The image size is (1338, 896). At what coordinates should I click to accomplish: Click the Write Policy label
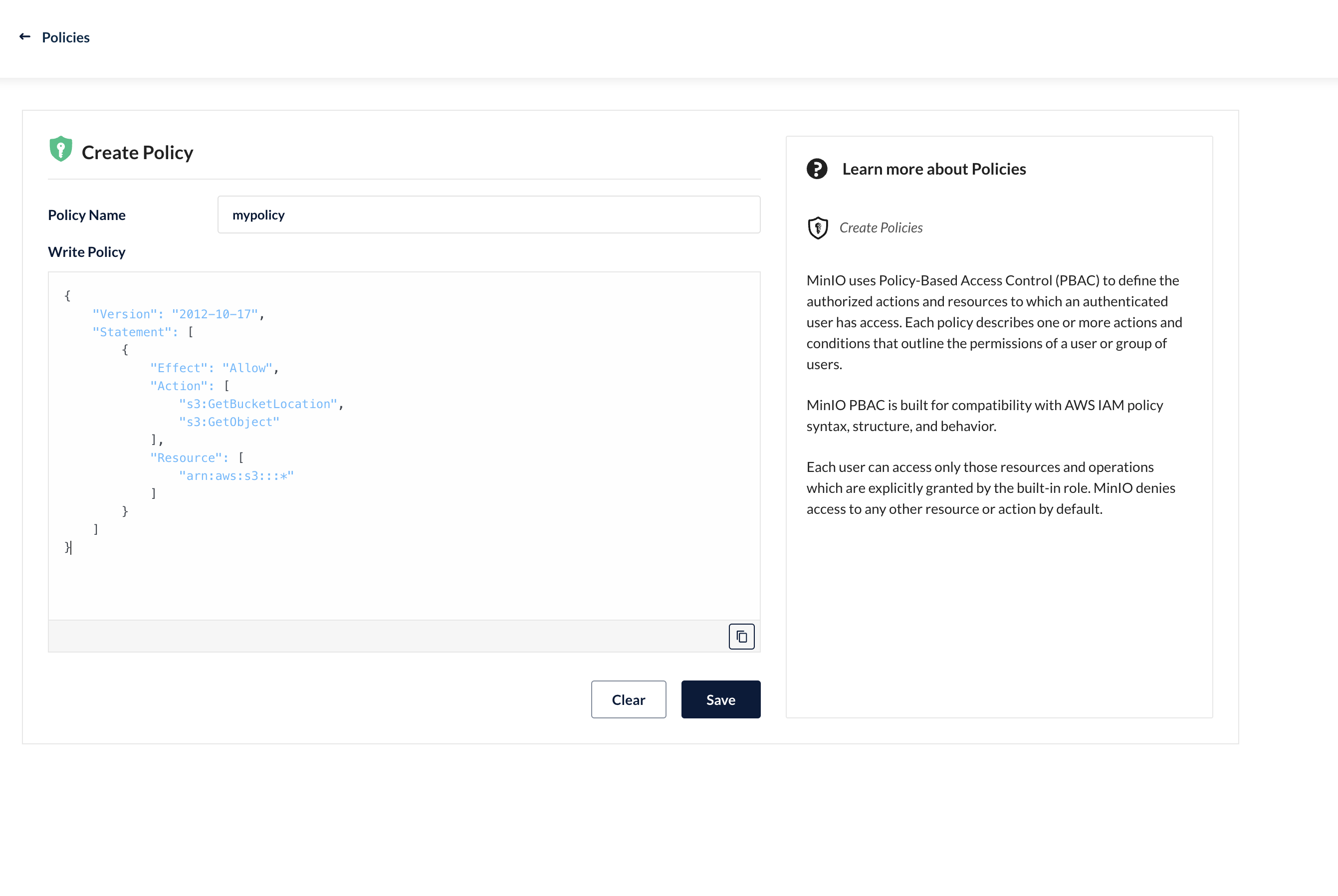tap(87, 252)
